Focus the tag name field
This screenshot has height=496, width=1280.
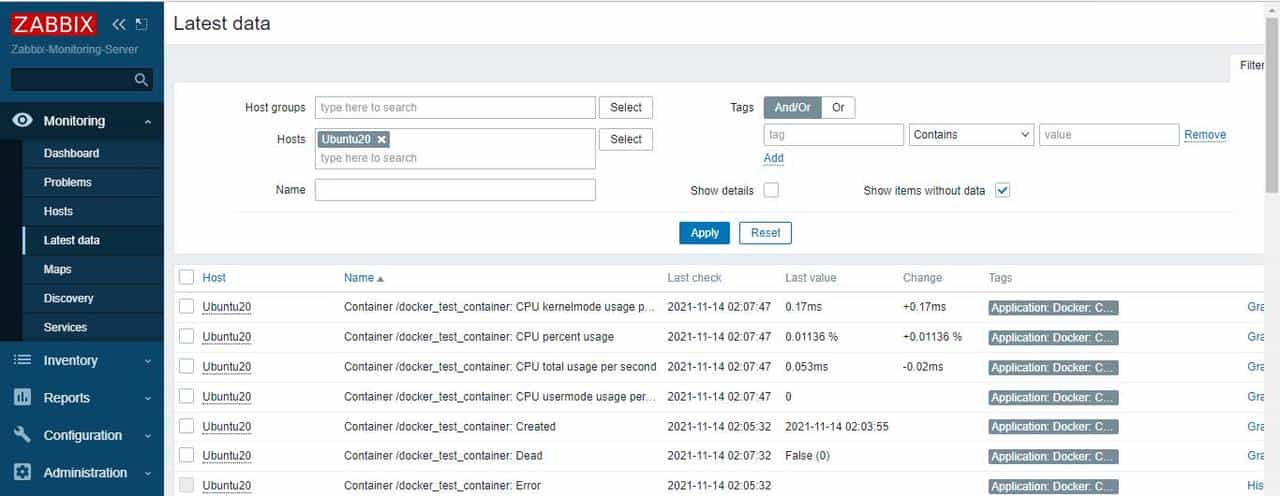click(x=834, y=134)
